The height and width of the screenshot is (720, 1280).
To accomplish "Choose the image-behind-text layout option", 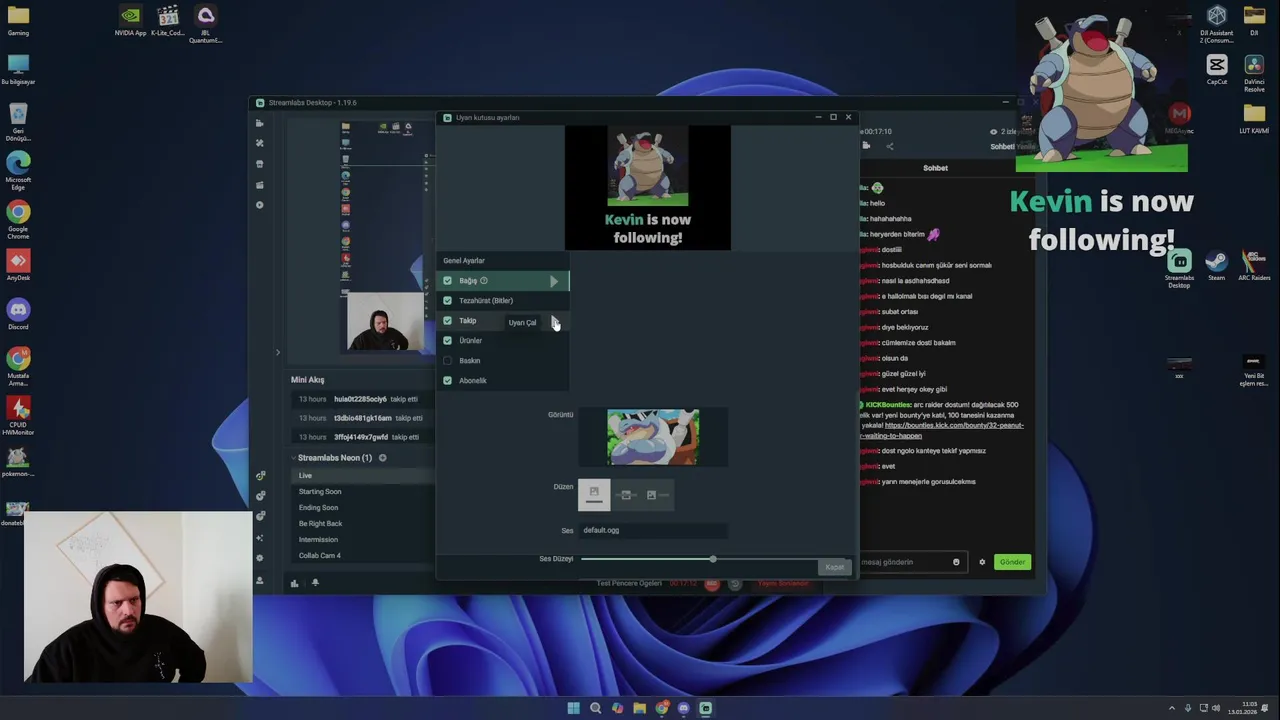I will [x=625, y=495].
